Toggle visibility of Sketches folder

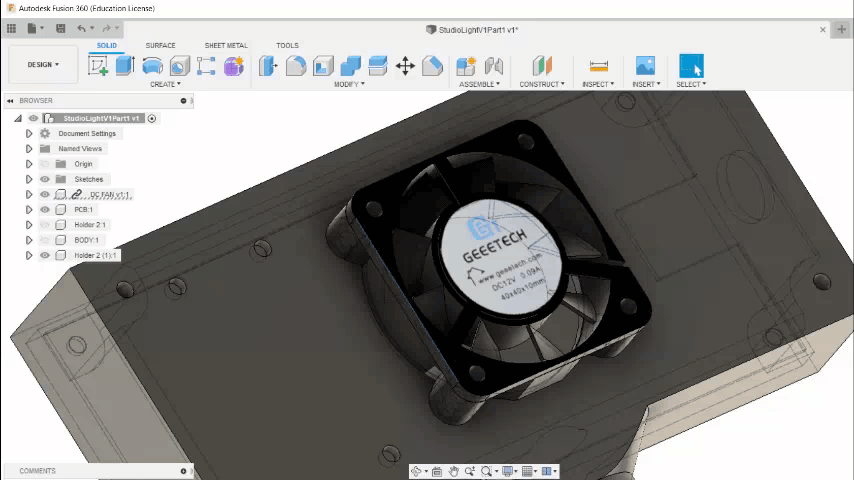(x=45, y=179)
